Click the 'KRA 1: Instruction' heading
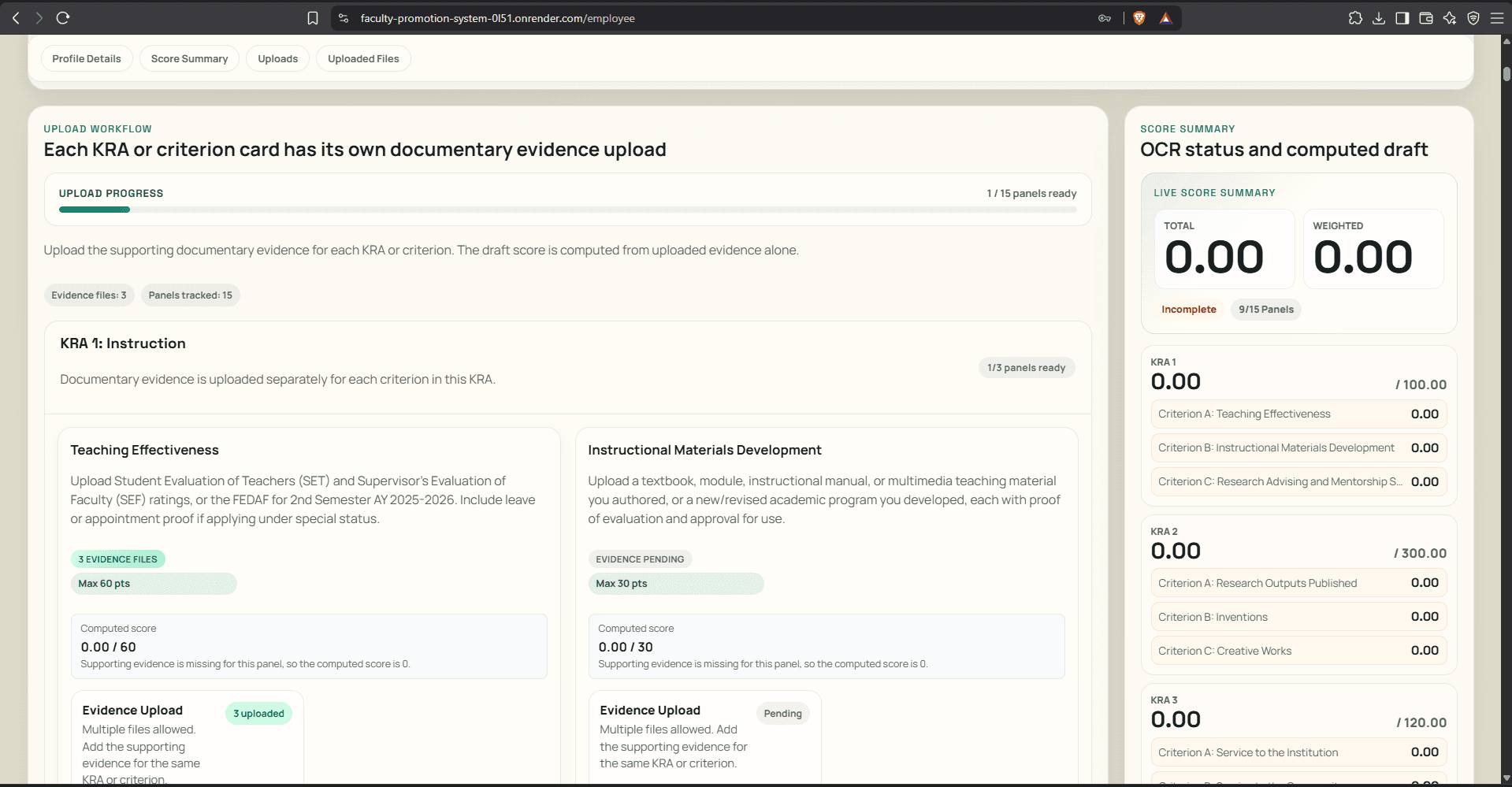The image size is (1512, 787). (x=123, y=343)
